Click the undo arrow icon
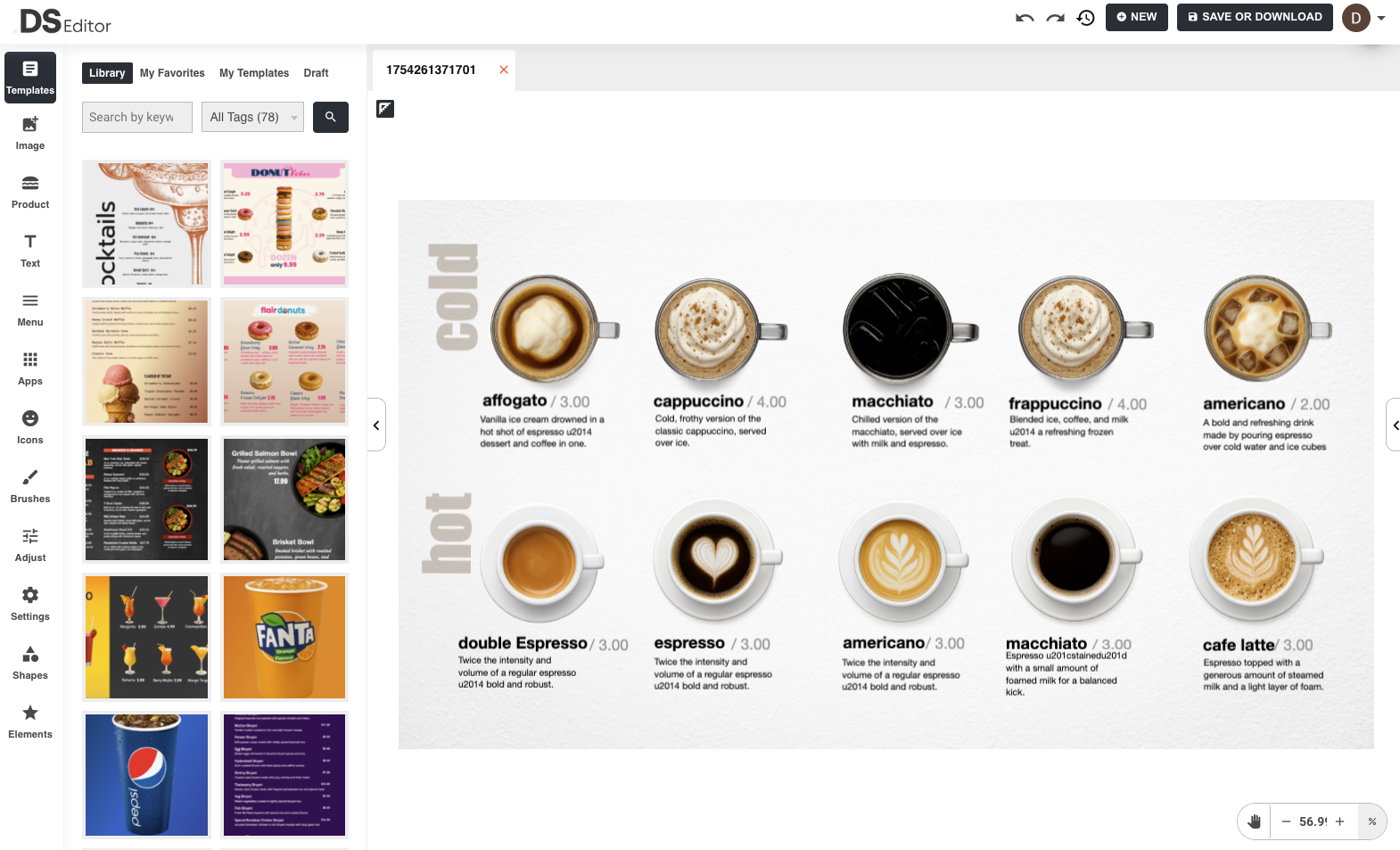This screenshot has height=850, width=1400. click(1025, 18)
